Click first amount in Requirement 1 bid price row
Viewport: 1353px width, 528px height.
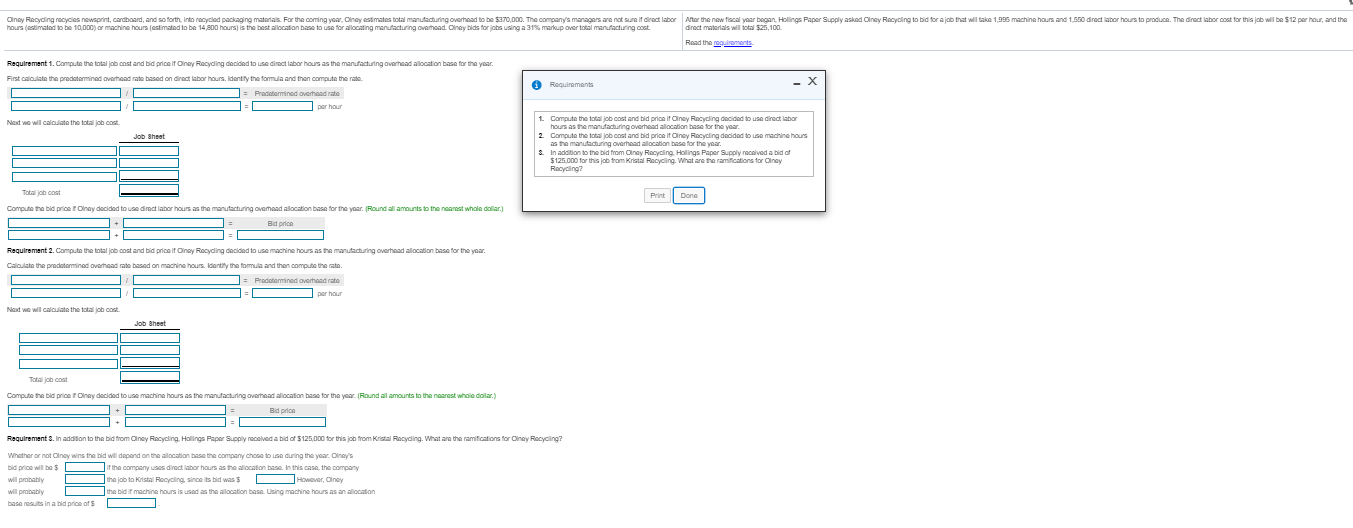click(x=58, y=235)
